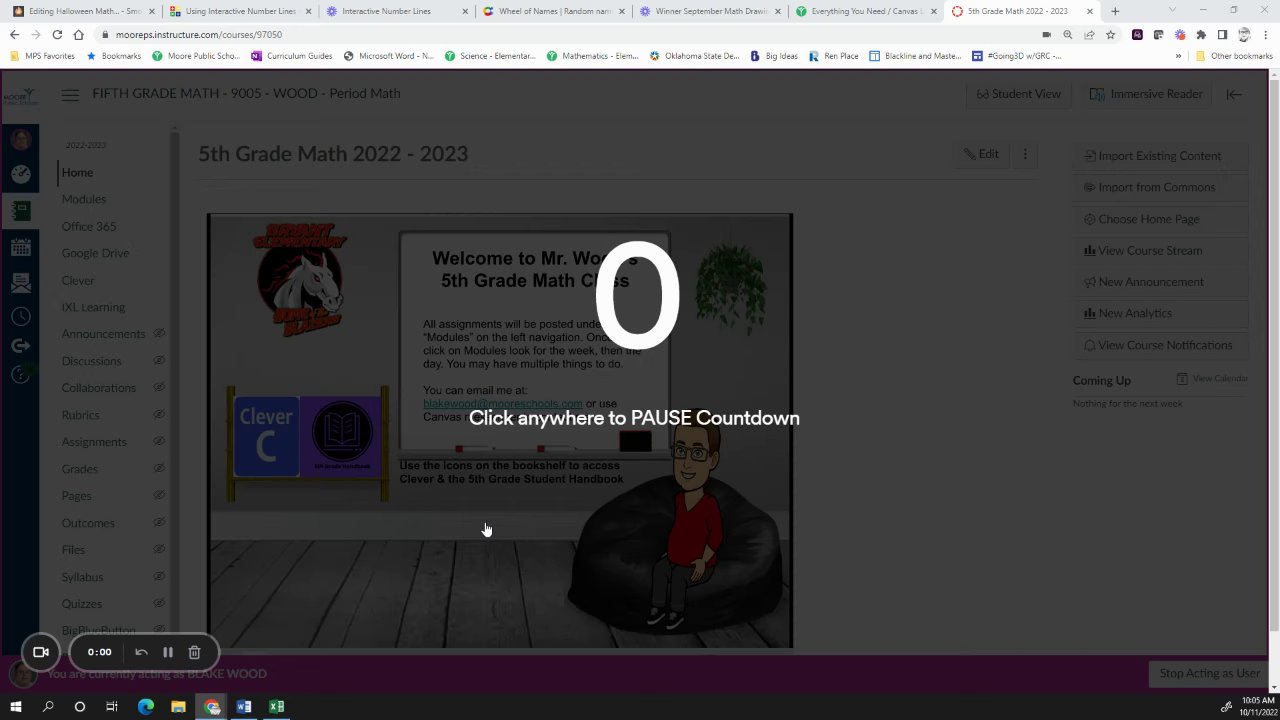Open the Chrome side panel icon
1280x720 pixels.
1222,34
